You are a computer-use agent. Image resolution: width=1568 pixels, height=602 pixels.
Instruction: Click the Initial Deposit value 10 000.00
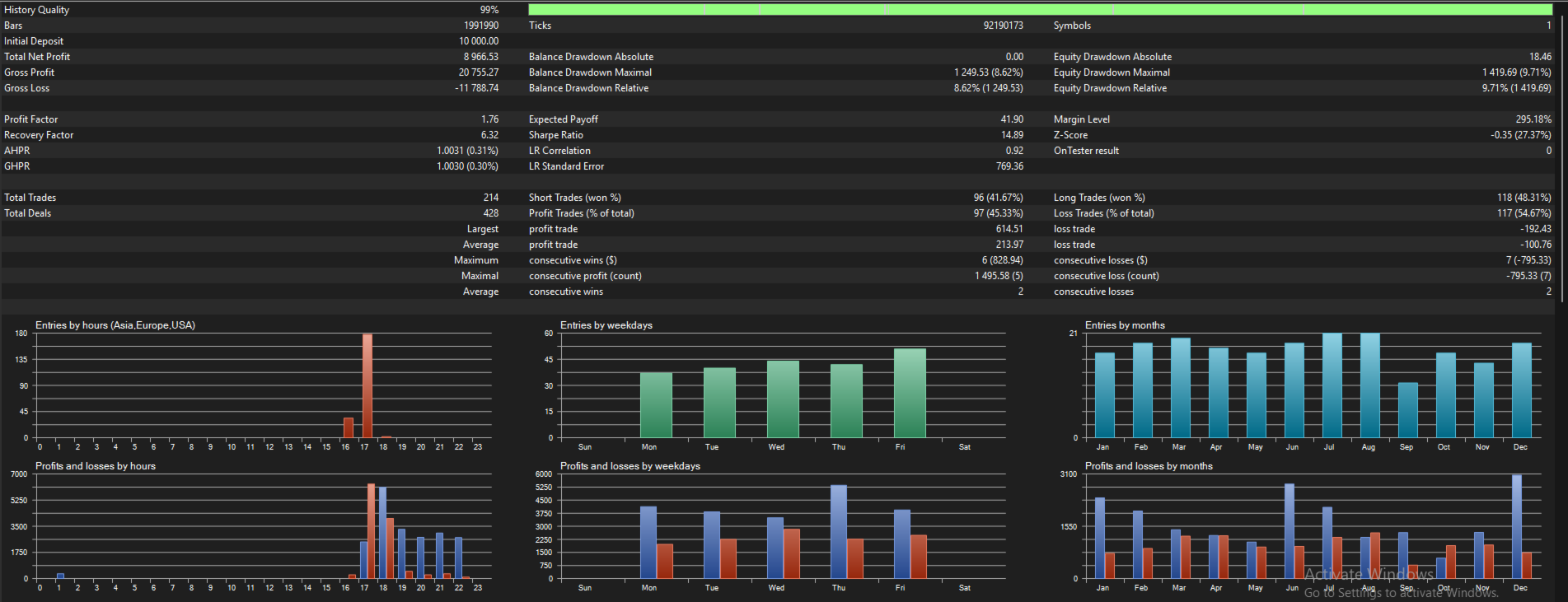pos(479,41)
